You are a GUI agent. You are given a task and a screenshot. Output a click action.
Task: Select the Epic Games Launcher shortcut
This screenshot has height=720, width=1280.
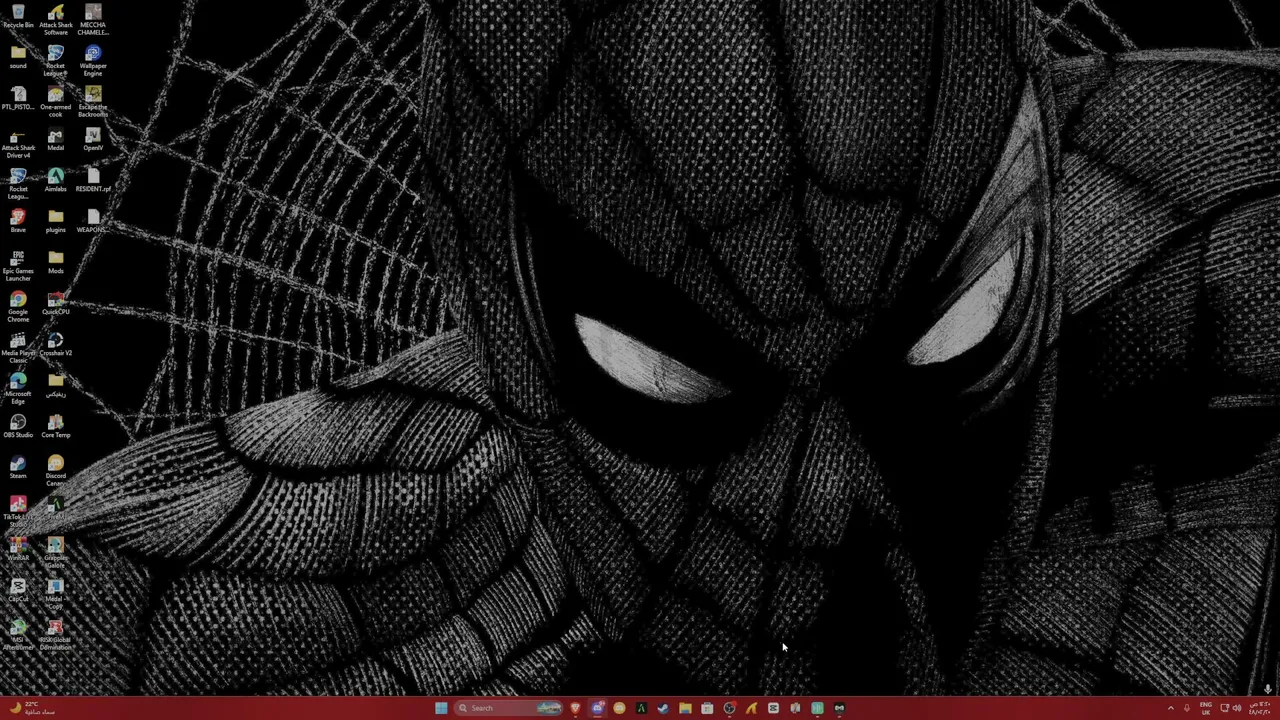click(x=18, y=266)
